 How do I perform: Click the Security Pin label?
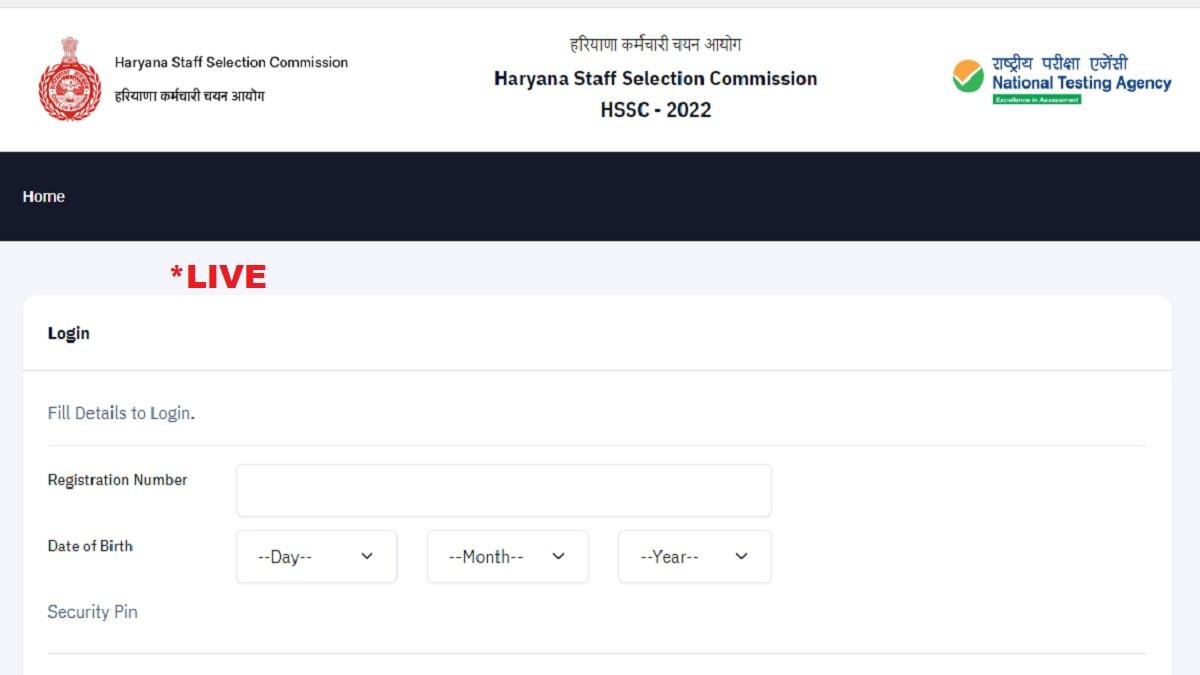[x=93, y=611]
